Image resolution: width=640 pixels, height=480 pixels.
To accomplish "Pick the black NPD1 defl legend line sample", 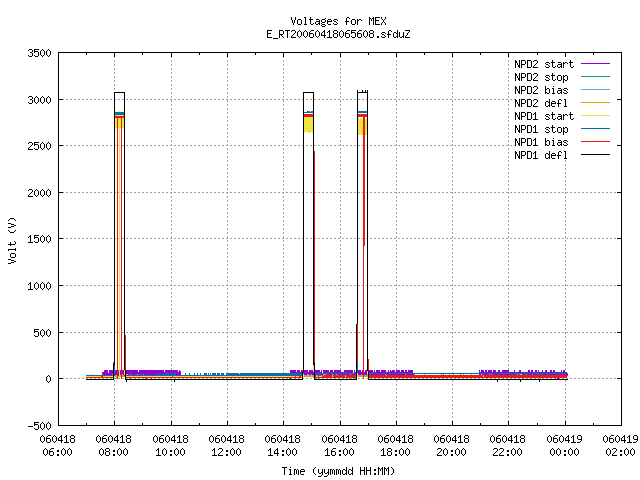I will point(596,155).
